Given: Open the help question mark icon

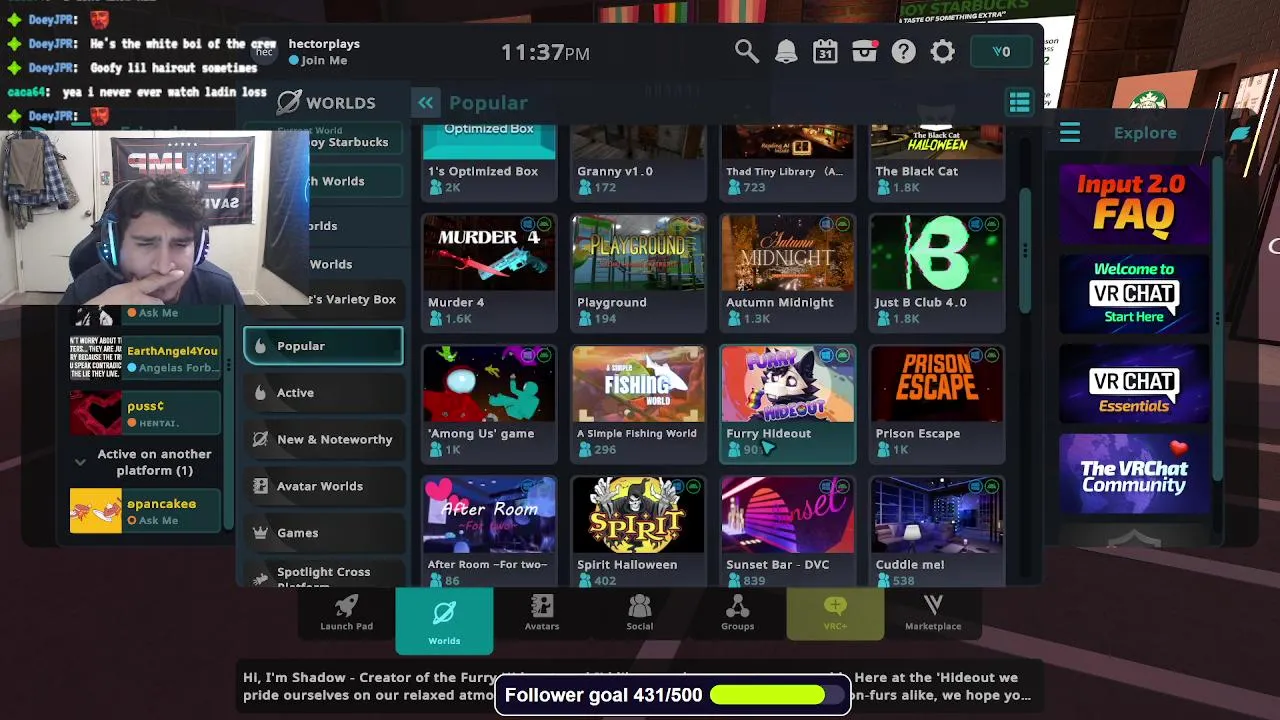Looking at the screenshot, I should (x=904, y=52).
